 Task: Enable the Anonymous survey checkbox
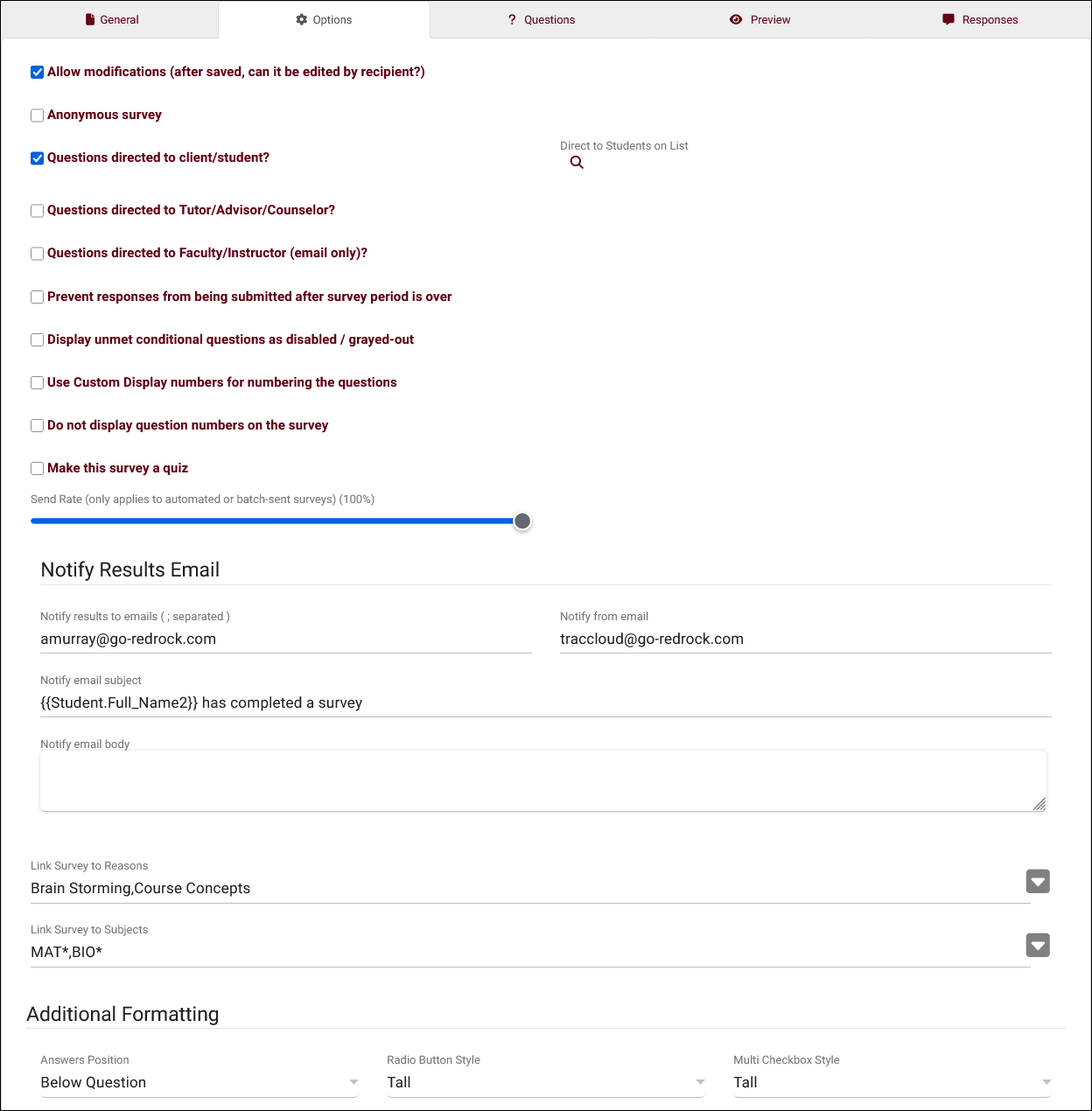coord(37,115)
